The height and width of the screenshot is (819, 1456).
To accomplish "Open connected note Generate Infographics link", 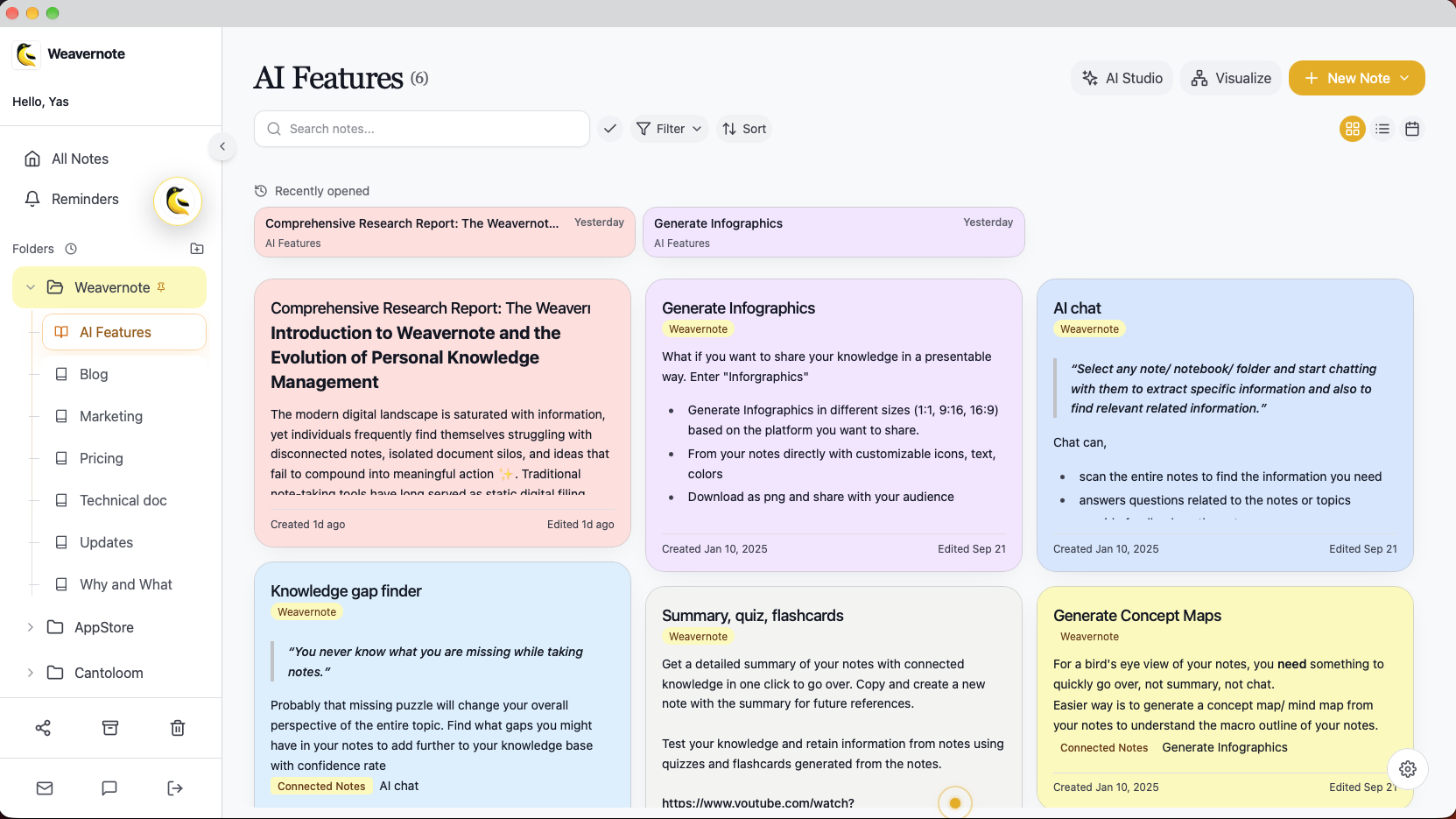I will click(1225, 748).
